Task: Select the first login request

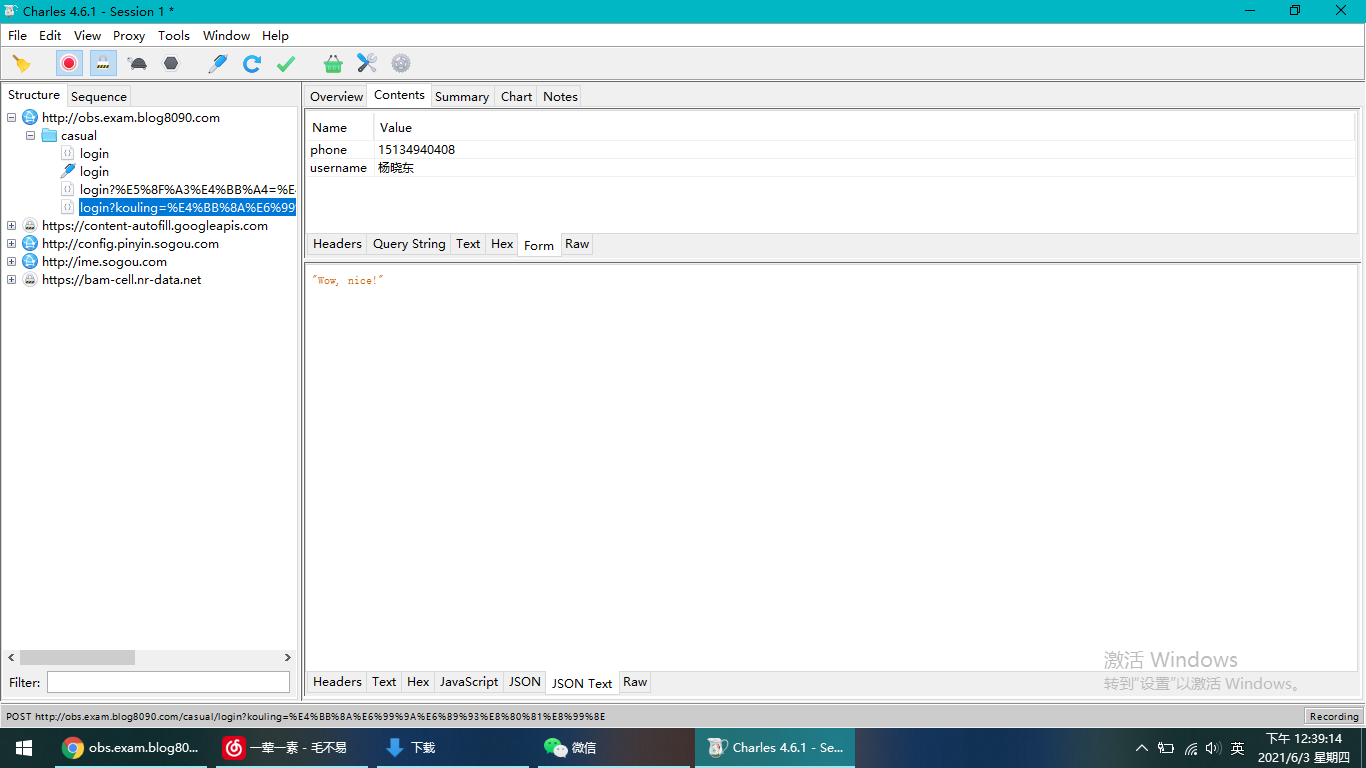Action: click(94, 154)
